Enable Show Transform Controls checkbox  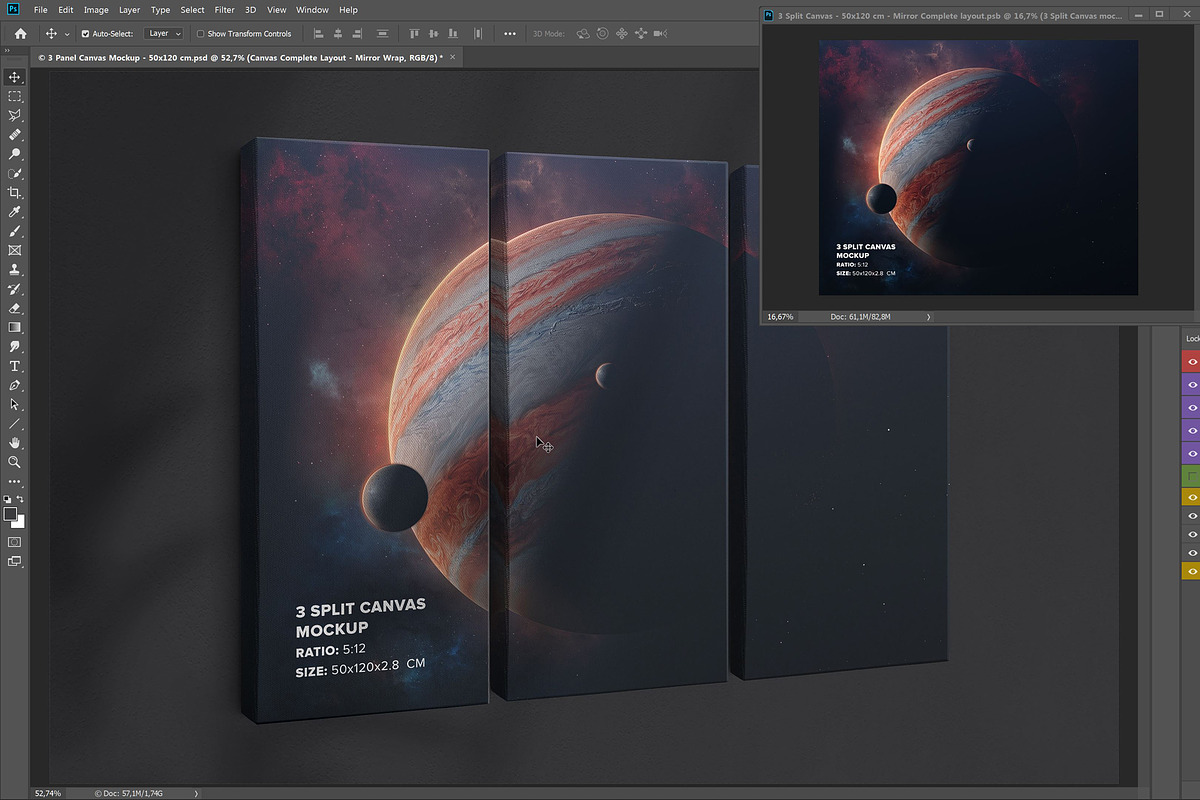click(x=200, y=34)
